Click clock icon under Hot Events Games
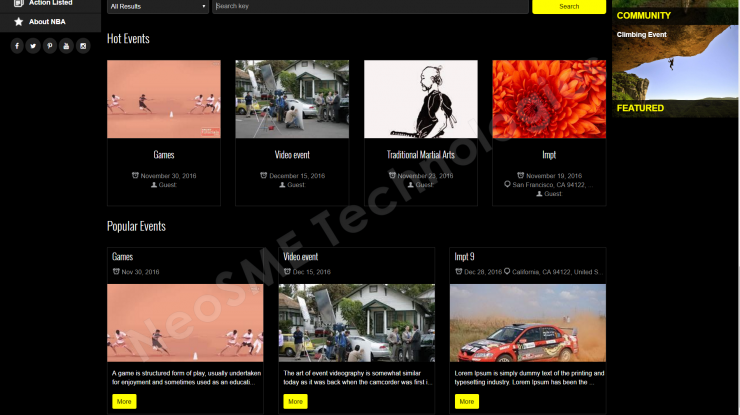This screenshot has width=740, height=415. (x=135, y=175)
